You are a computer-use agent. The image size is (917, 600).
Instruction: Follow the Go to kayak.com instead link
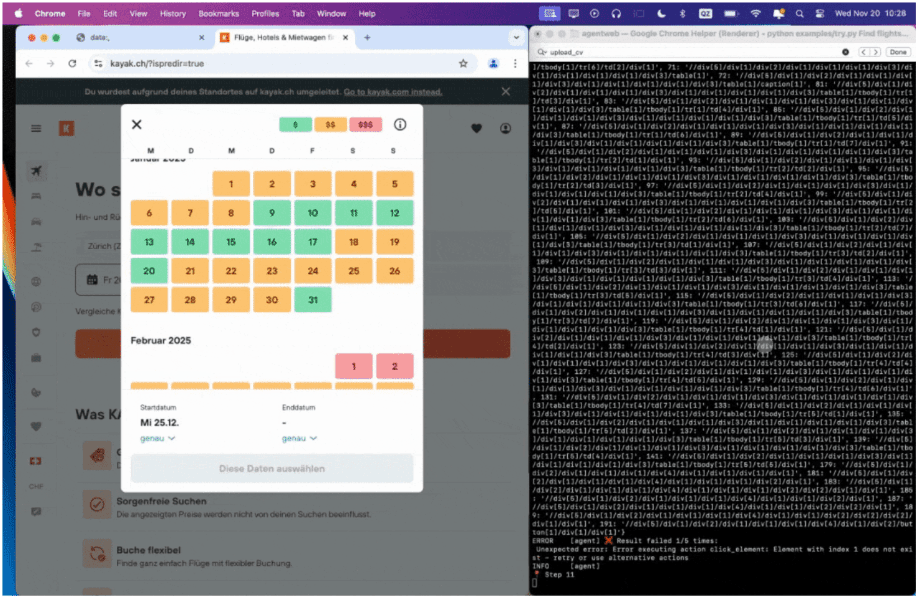(x=393, y=92)
